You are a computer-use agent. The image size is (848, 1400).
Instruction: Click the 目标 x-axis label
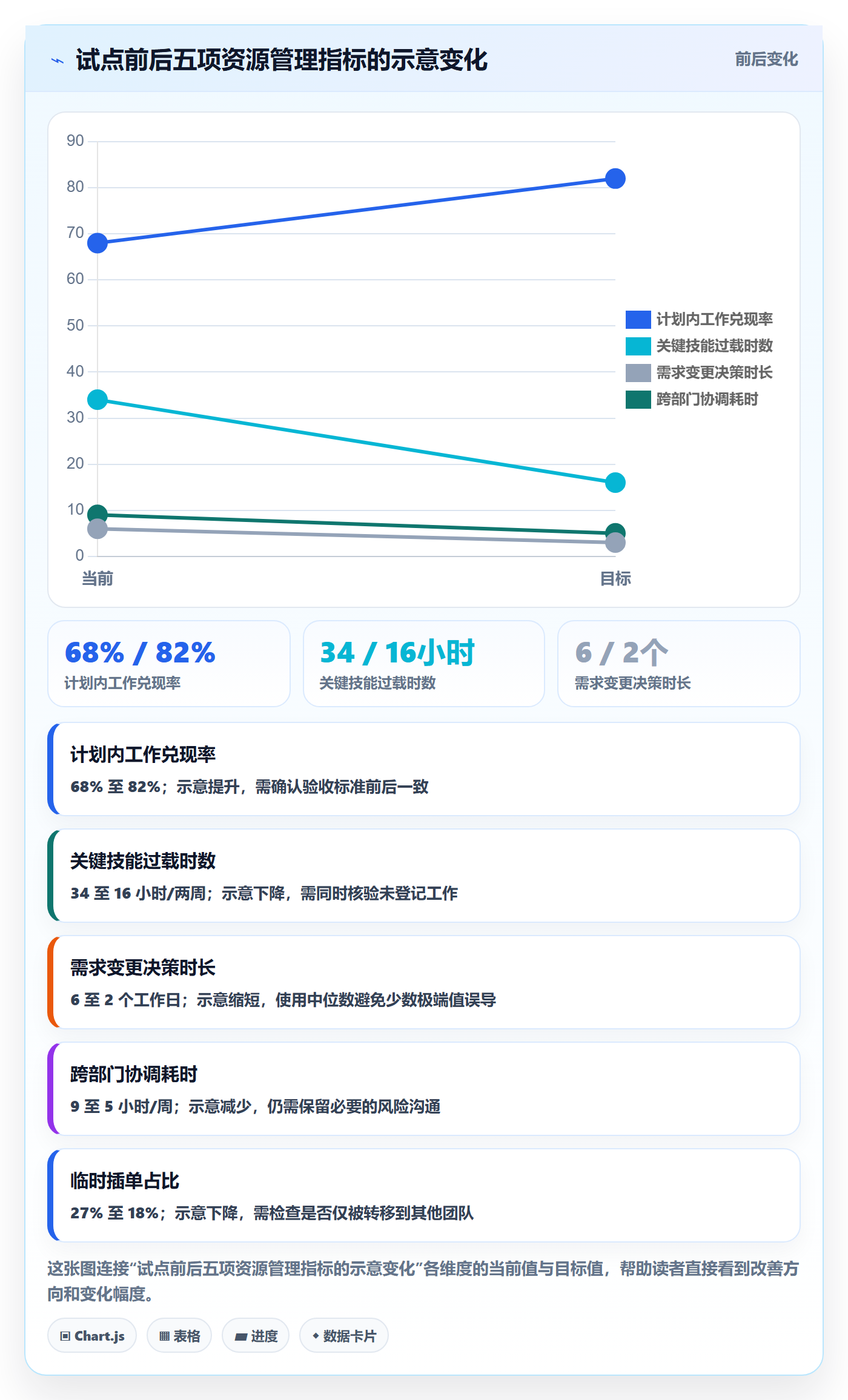[x=615, y=578]
